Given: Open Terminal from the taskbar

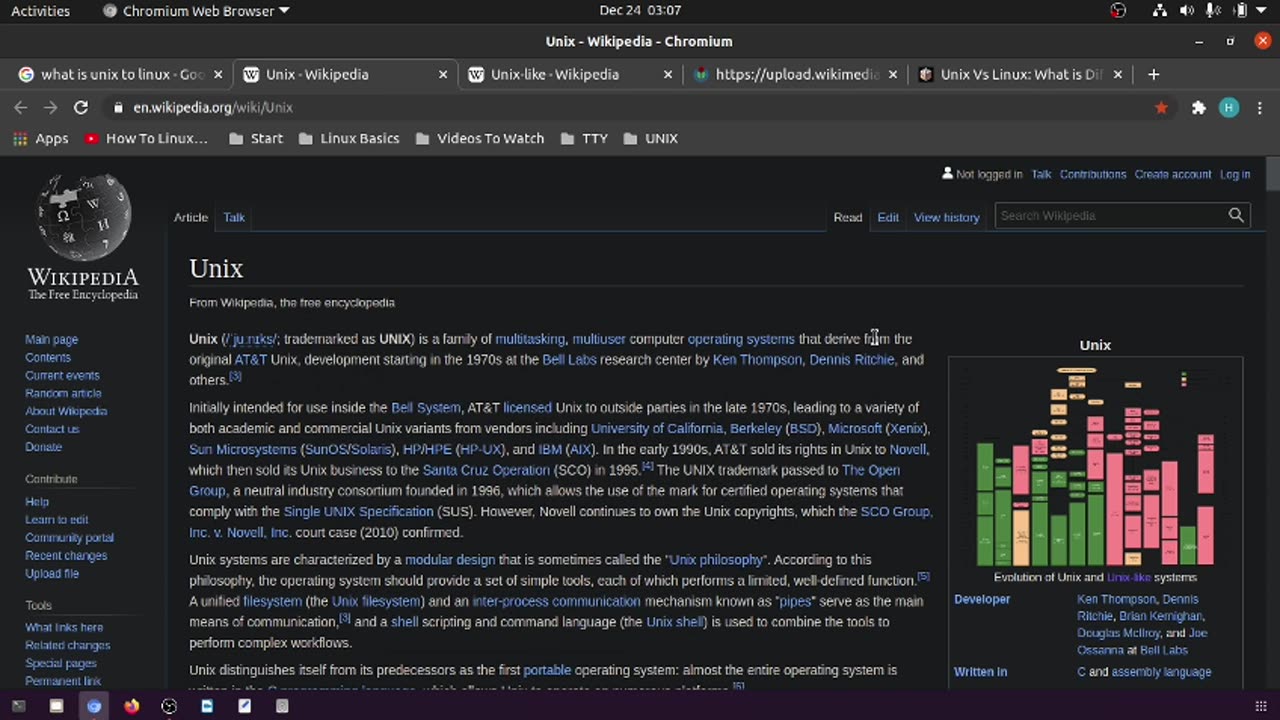Looking at the screenshot, I should [x=19, y=706].
